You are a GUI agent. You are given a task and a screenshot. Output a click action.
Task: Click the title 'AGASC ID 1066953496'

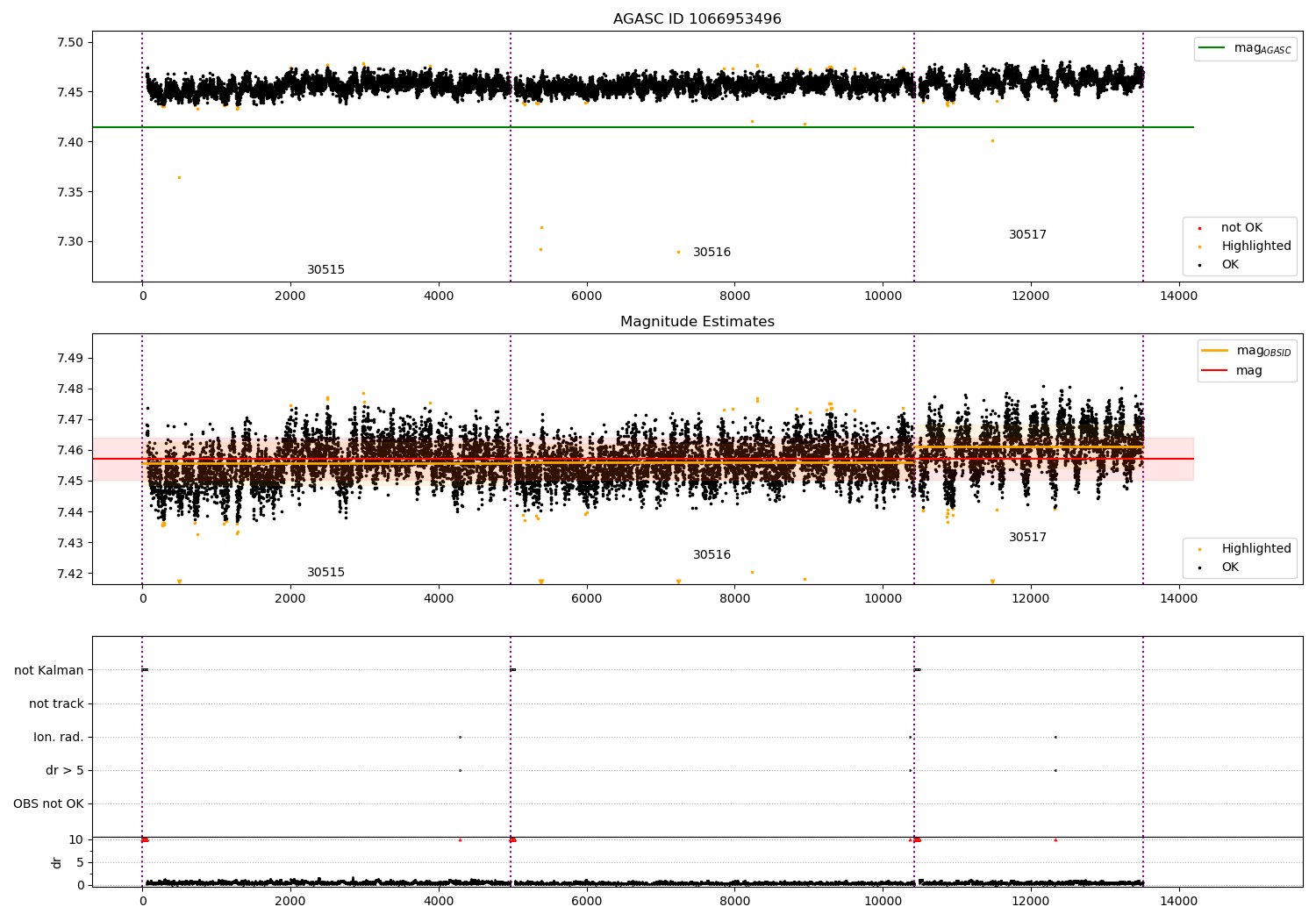click(697, 19)
